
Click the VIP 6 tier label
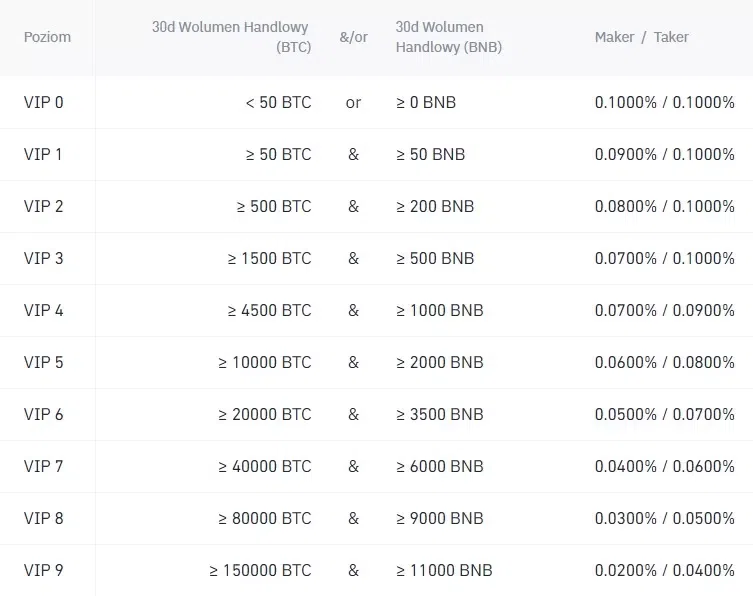[44, 414]
